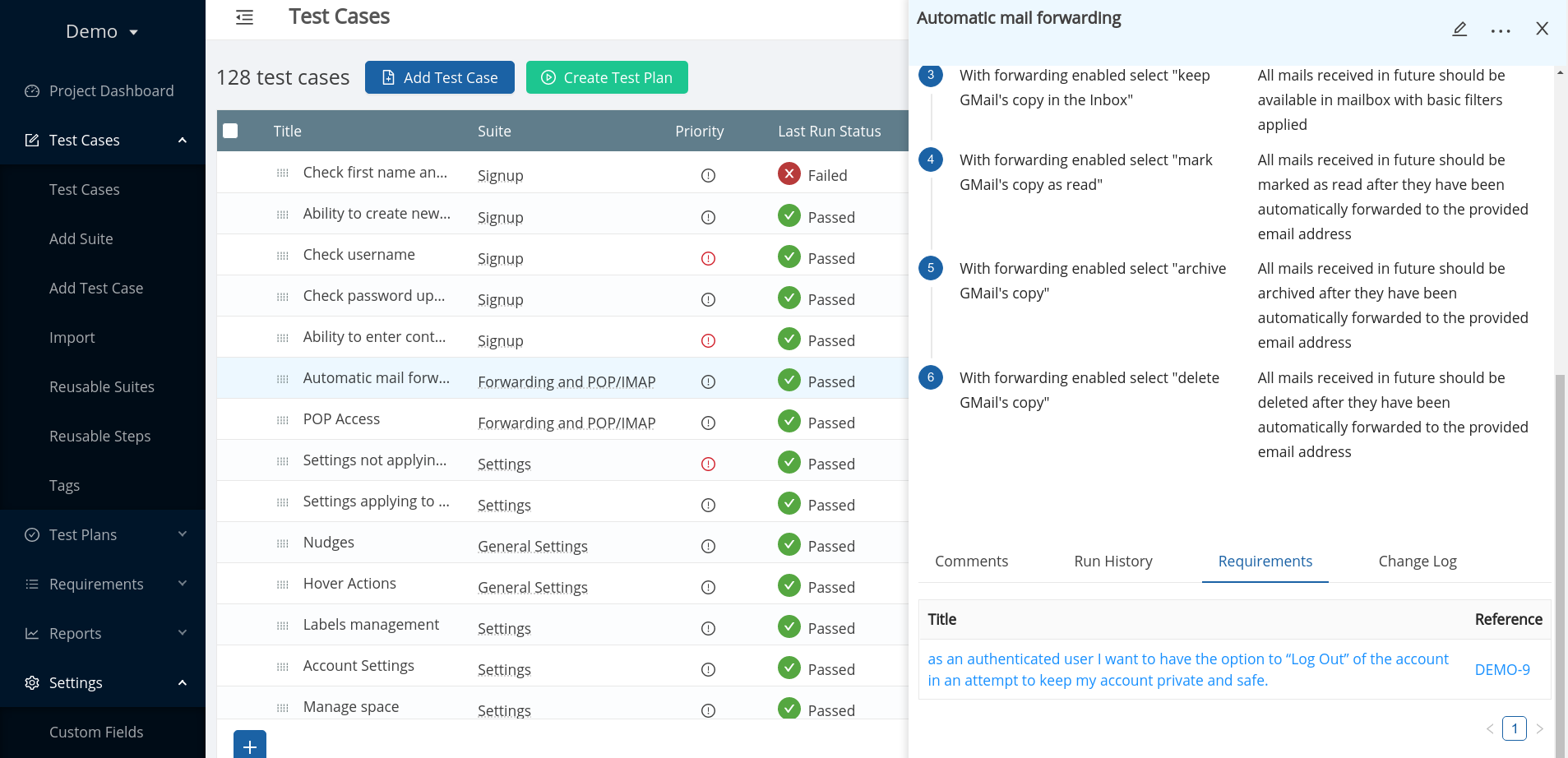Open Import in sidebar menu
This screenshot has height=758, width=1568.
click(x=72, y=338)
